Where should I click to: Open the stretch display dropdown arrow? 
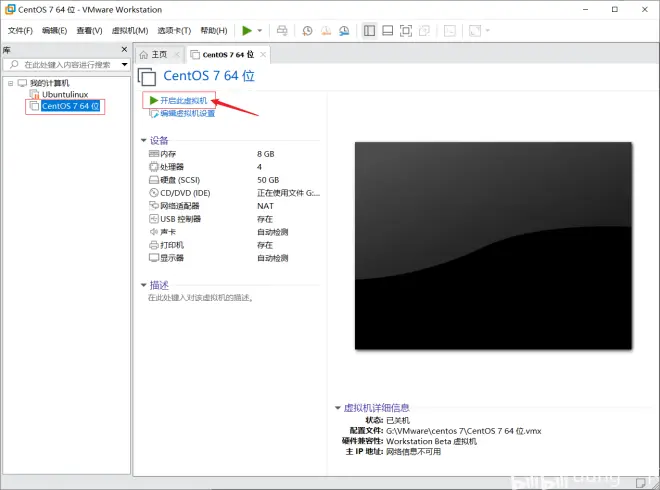click(x=488, y=30)
